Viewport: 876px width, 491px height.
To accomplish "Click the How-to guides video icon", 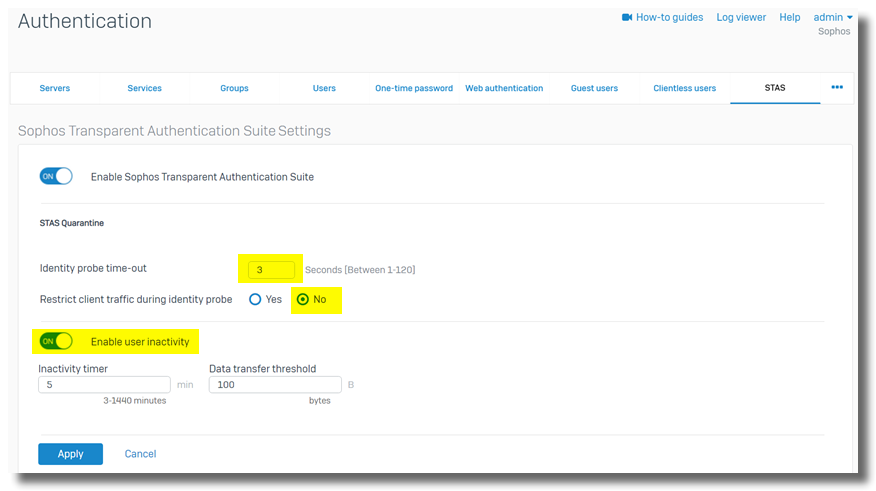I will point(627,18).
